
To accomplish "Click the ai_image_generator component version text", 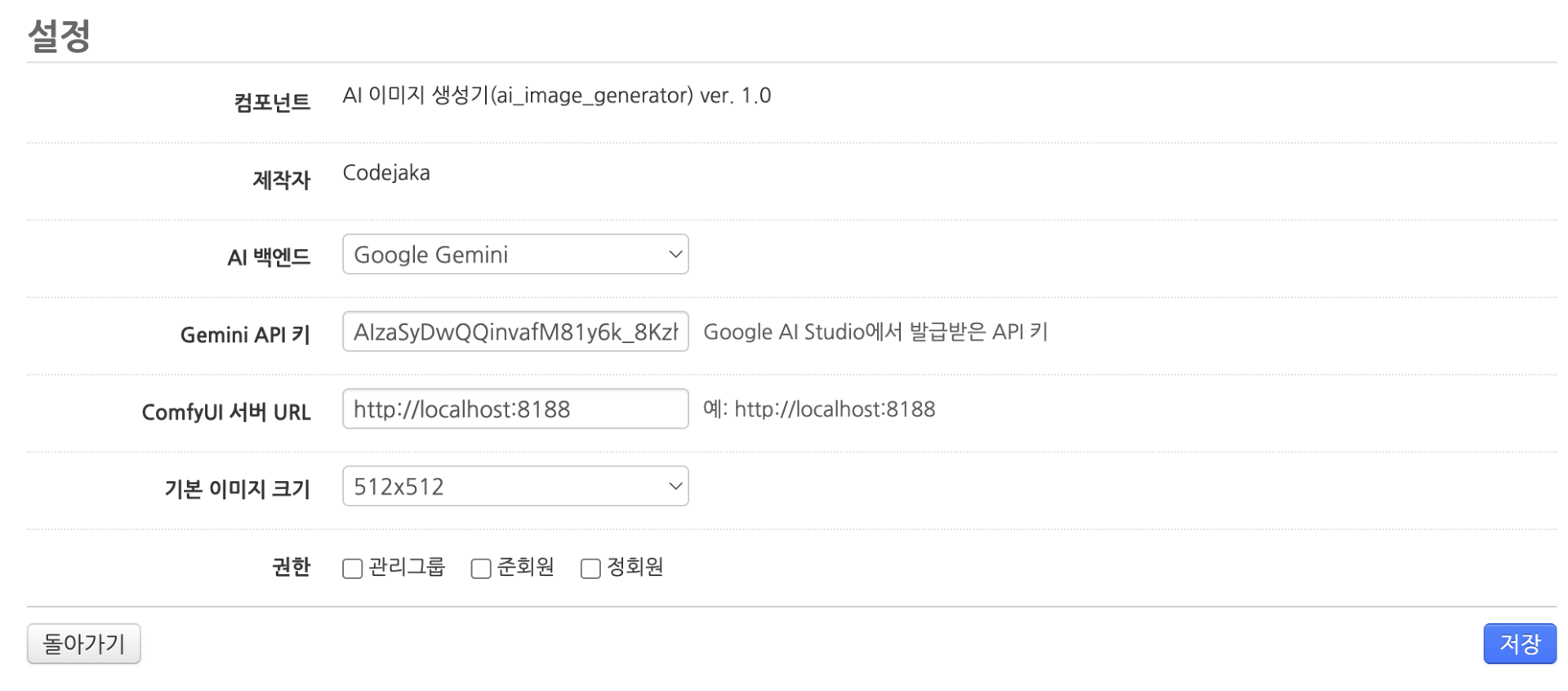I will [556, 96].
